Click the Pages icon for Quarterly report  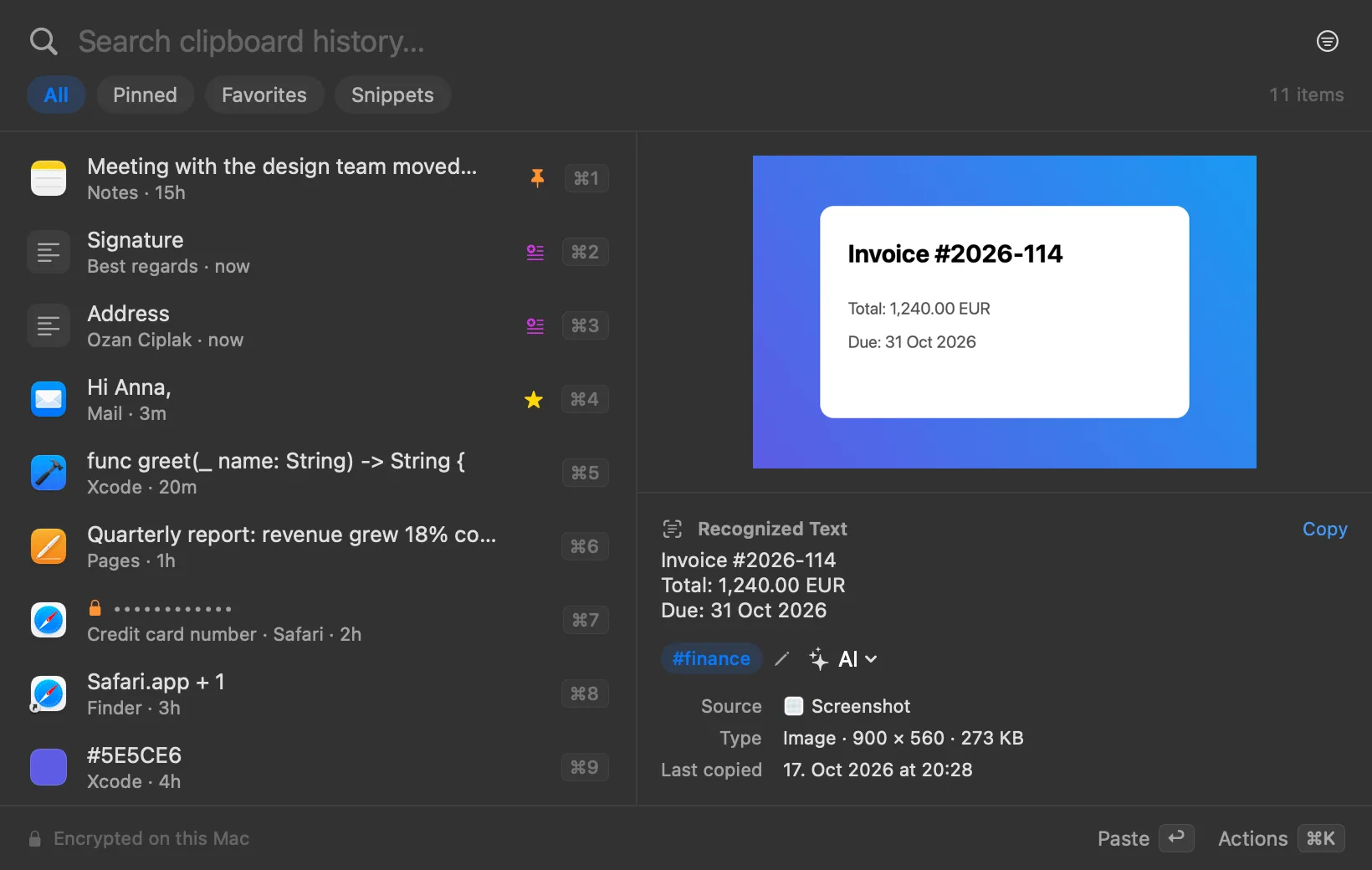(49, 546)
